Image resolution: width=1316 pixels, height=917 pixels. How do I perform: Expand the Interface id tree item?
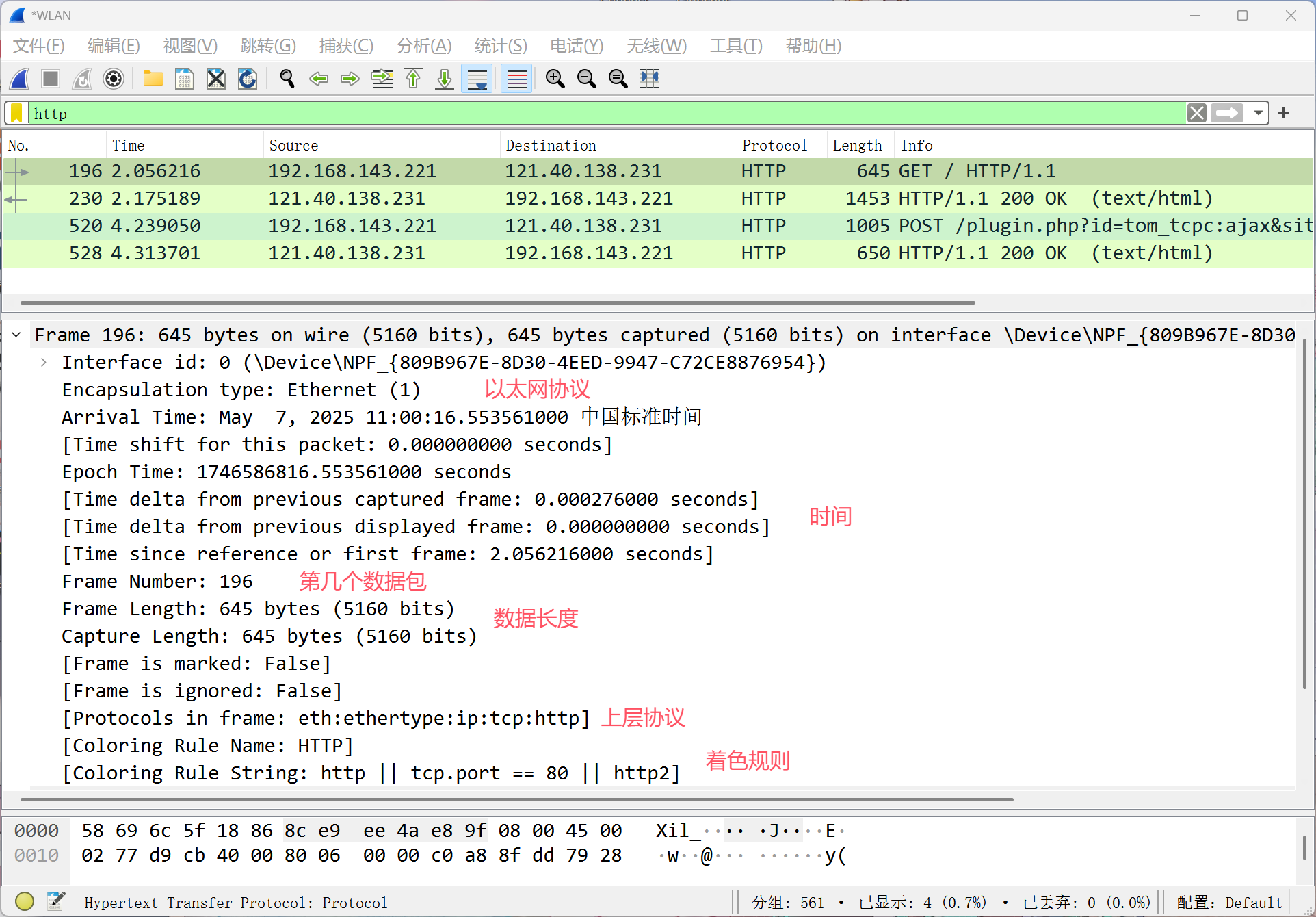pos(44,363)
